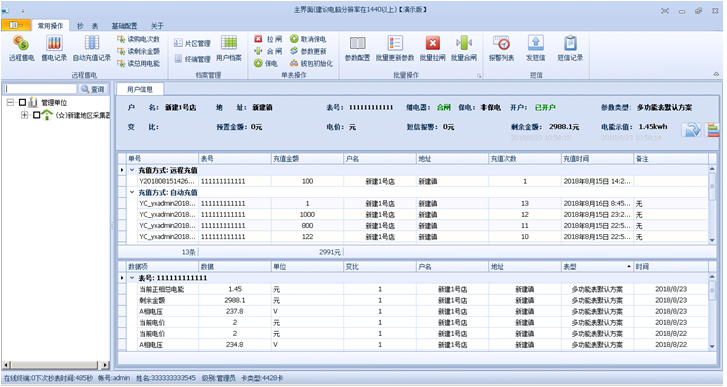727x387 pixels.
Task: Sort by the 数据项 column header
Action: click(x=162, y=266)
